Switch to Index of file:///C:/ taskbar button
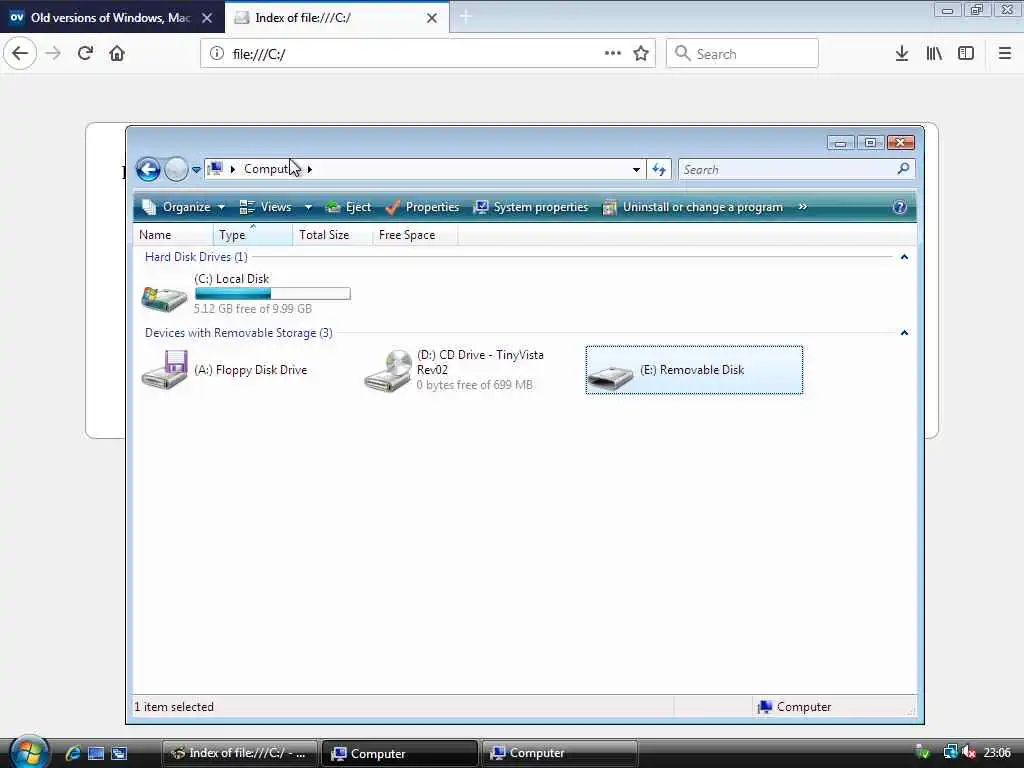The image size is (1024, 768). pos(240,753)
